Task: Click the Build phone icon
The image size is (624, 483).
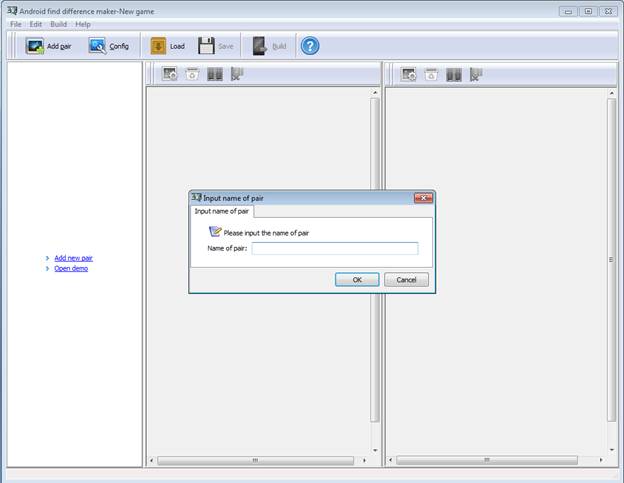Action: 259,46
